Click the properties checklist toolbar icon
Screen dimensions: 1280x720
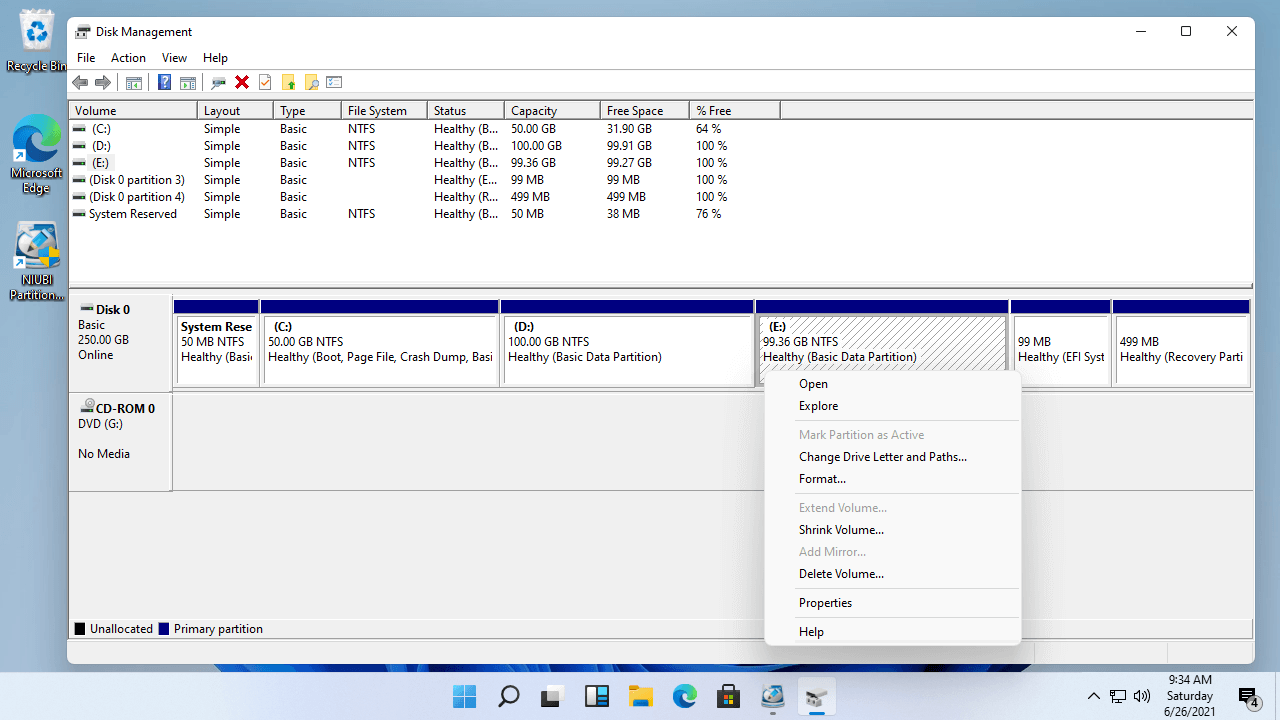click(334, 82)
